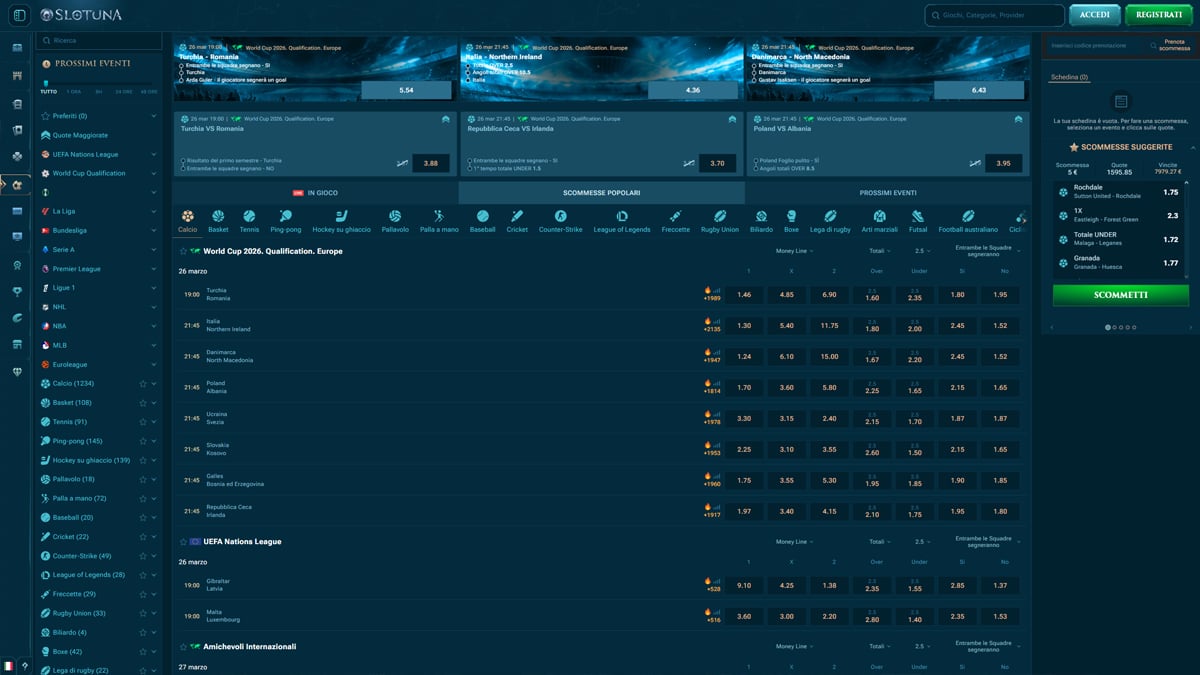Click the first carousel dot under Scommetti
Viewport: 1200px width, 675px height.
tap(1107, 327)
